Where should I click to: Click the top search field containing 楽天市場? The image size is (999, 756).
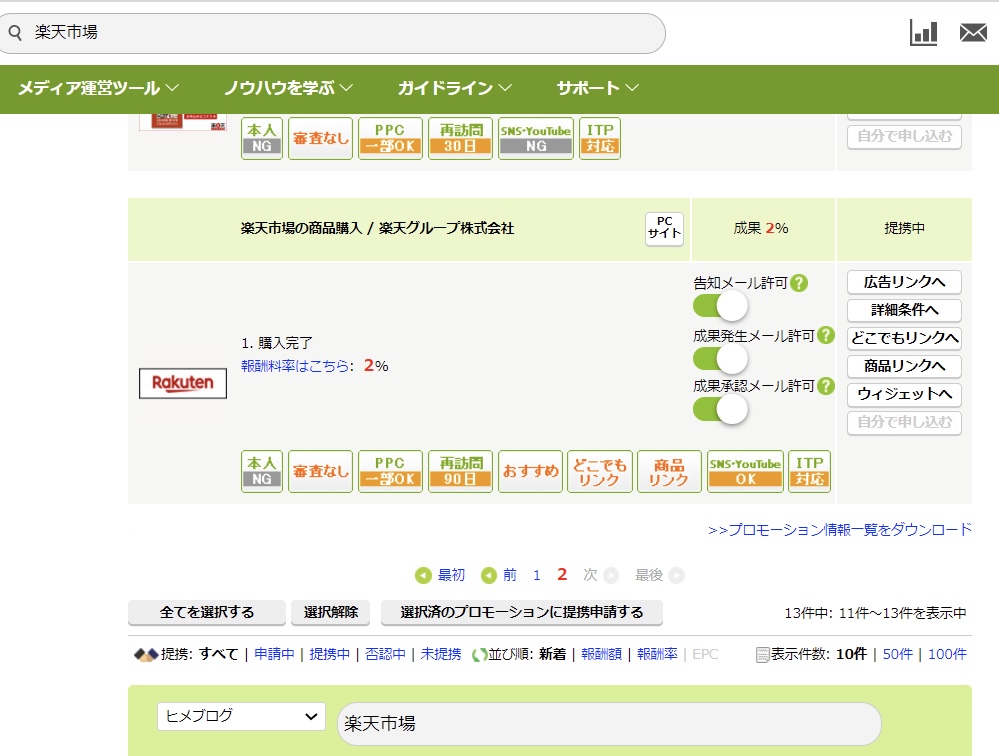(340, 33)
